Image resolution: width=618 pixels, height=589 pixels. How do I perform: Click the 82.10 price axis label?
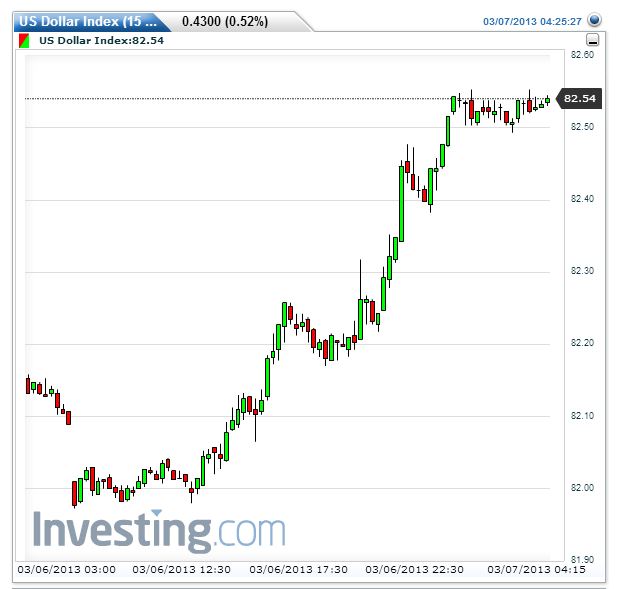tap(582, 416)
